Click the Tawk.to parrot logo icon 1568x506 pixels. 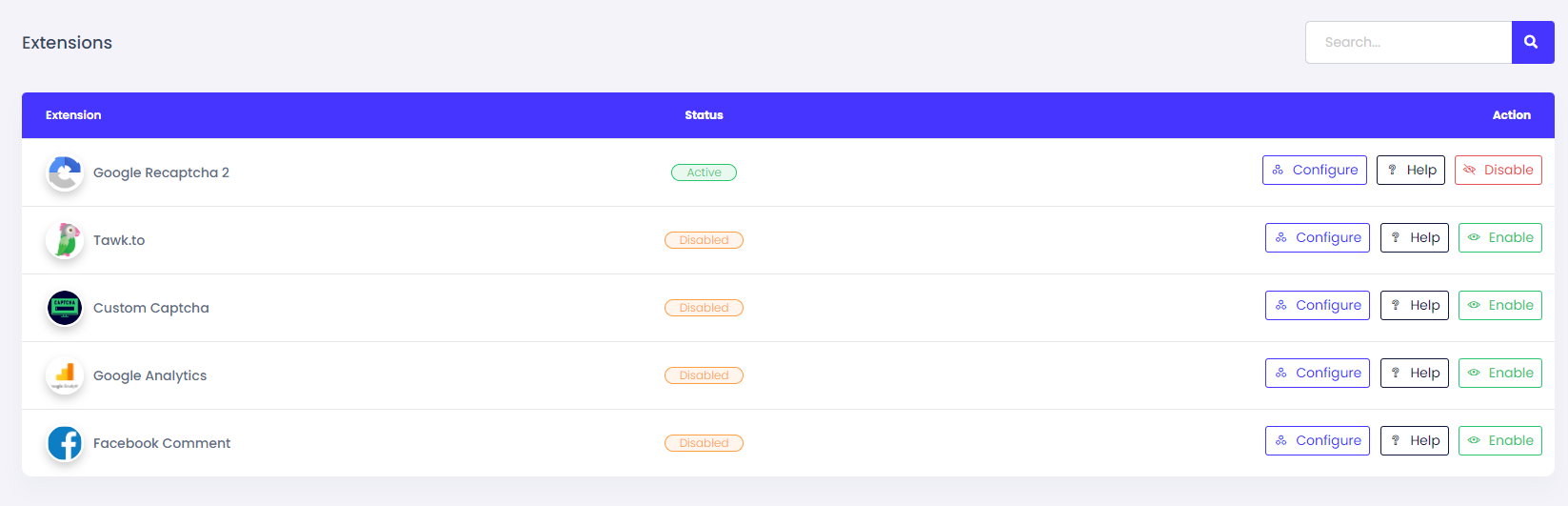[65, 240]
